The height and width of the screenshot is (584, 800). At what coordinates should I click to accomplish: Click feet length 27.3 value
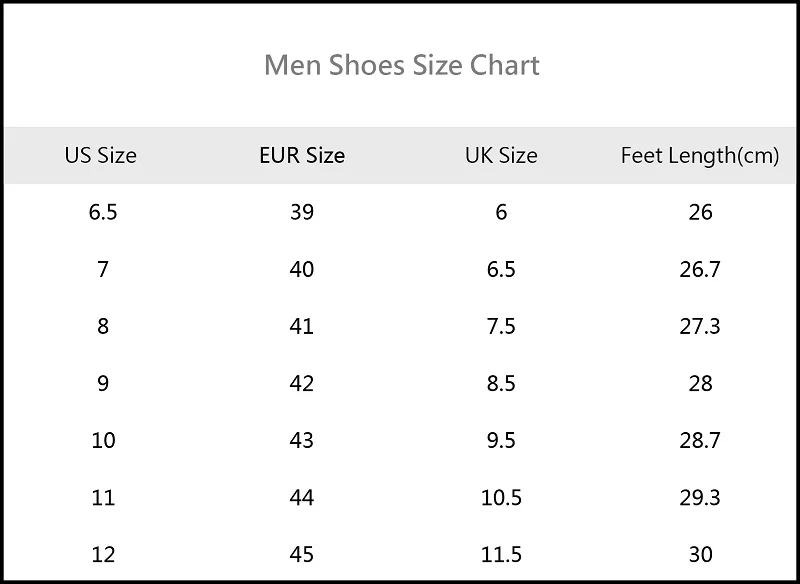point(700,326)
